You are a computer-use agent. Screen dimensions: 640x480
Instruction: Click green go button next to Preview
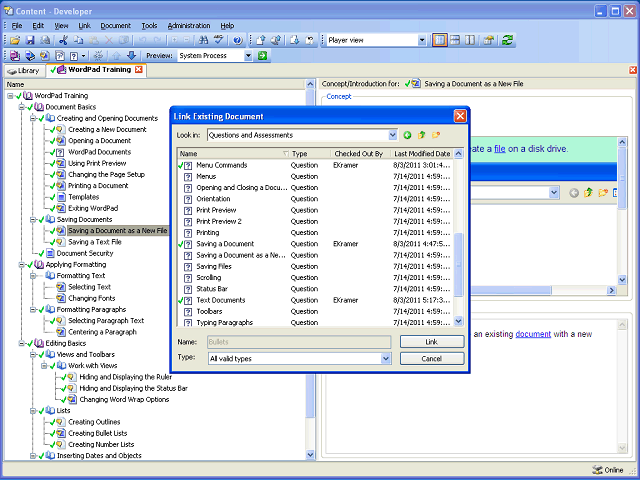point(262,56)
